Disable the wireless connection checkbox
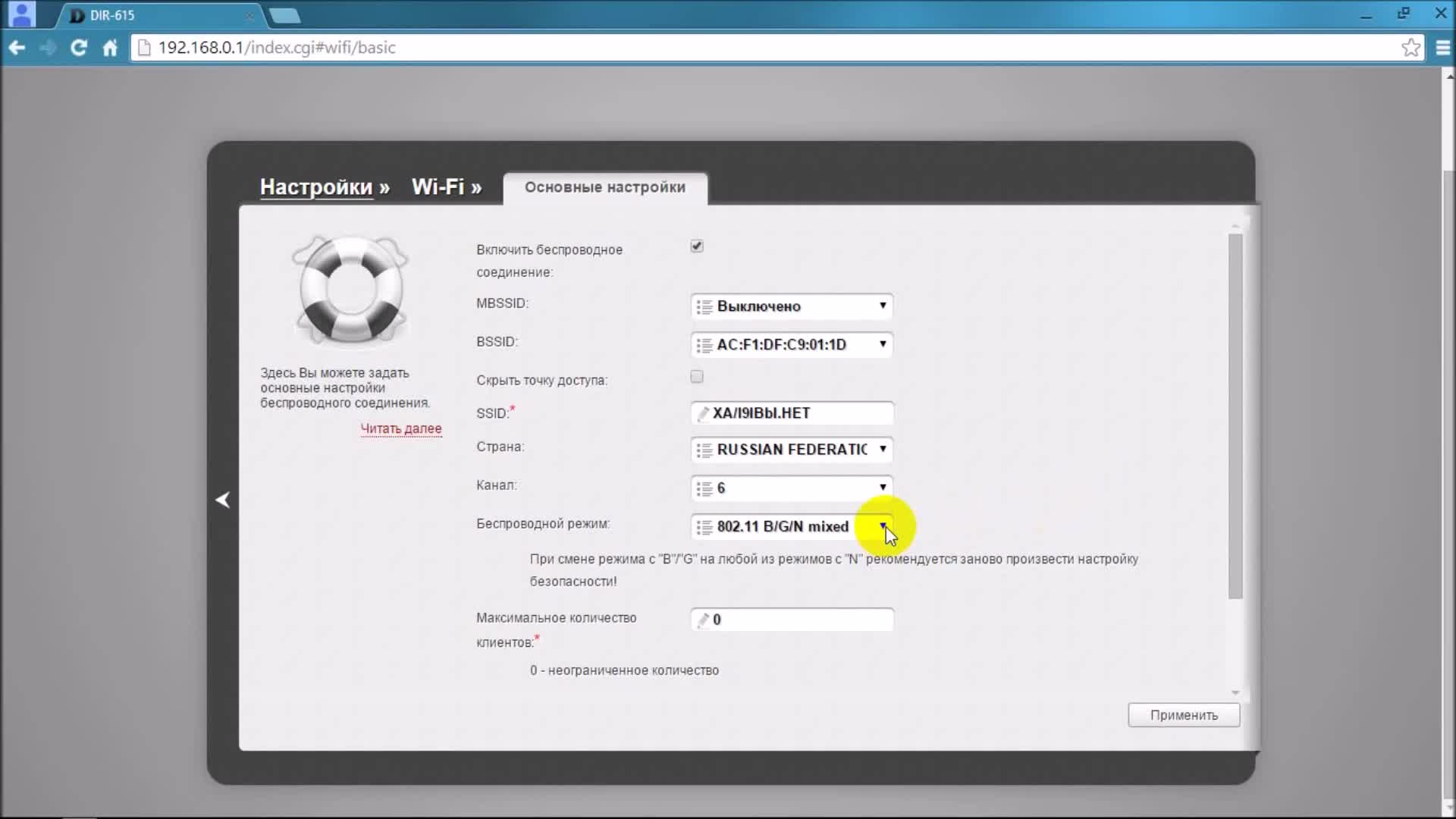 point(697,246)
